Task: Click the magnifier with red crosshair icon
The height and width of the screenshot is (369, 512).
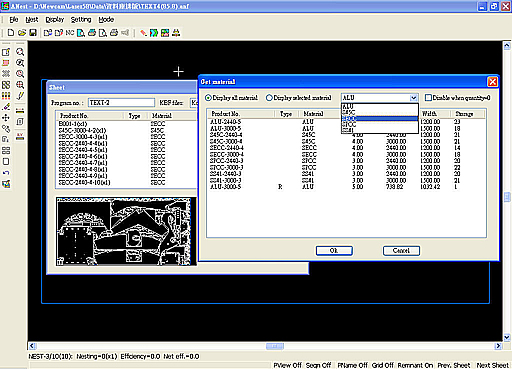Action: pyautogui.click(x=20, y=85)
